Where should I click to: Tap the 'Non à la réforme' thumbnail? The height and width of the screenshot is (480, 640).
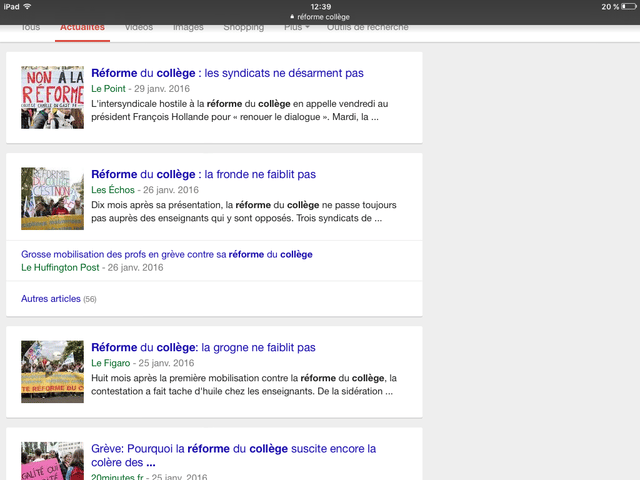52,97
